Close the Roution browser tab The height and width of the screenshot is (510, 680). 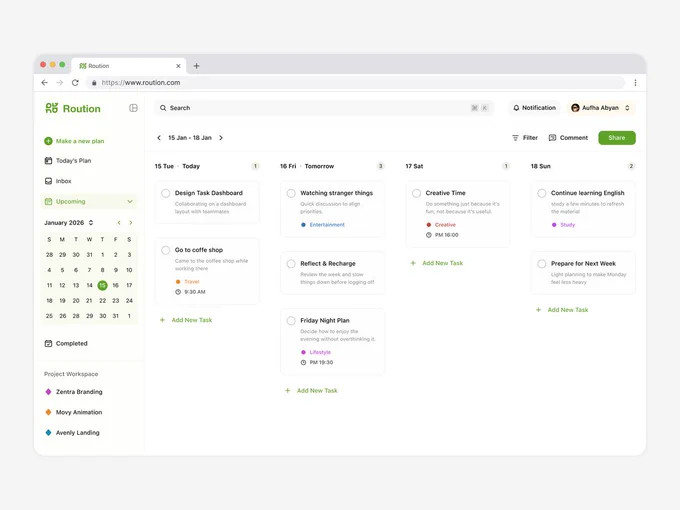coord(178,66)
